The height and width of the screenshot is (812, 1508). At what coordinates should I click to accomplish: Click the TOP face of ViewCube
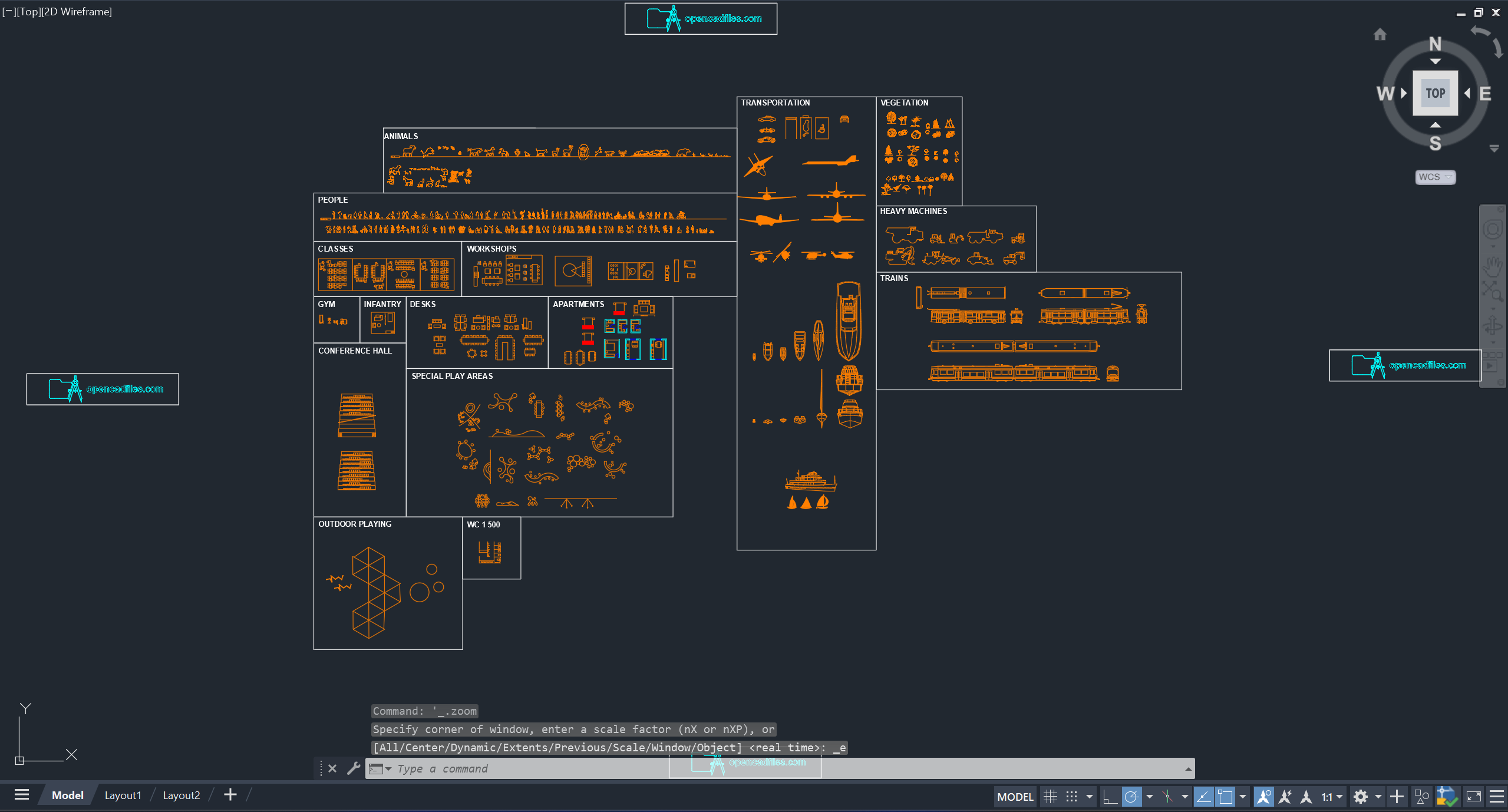pos(1436,93)
